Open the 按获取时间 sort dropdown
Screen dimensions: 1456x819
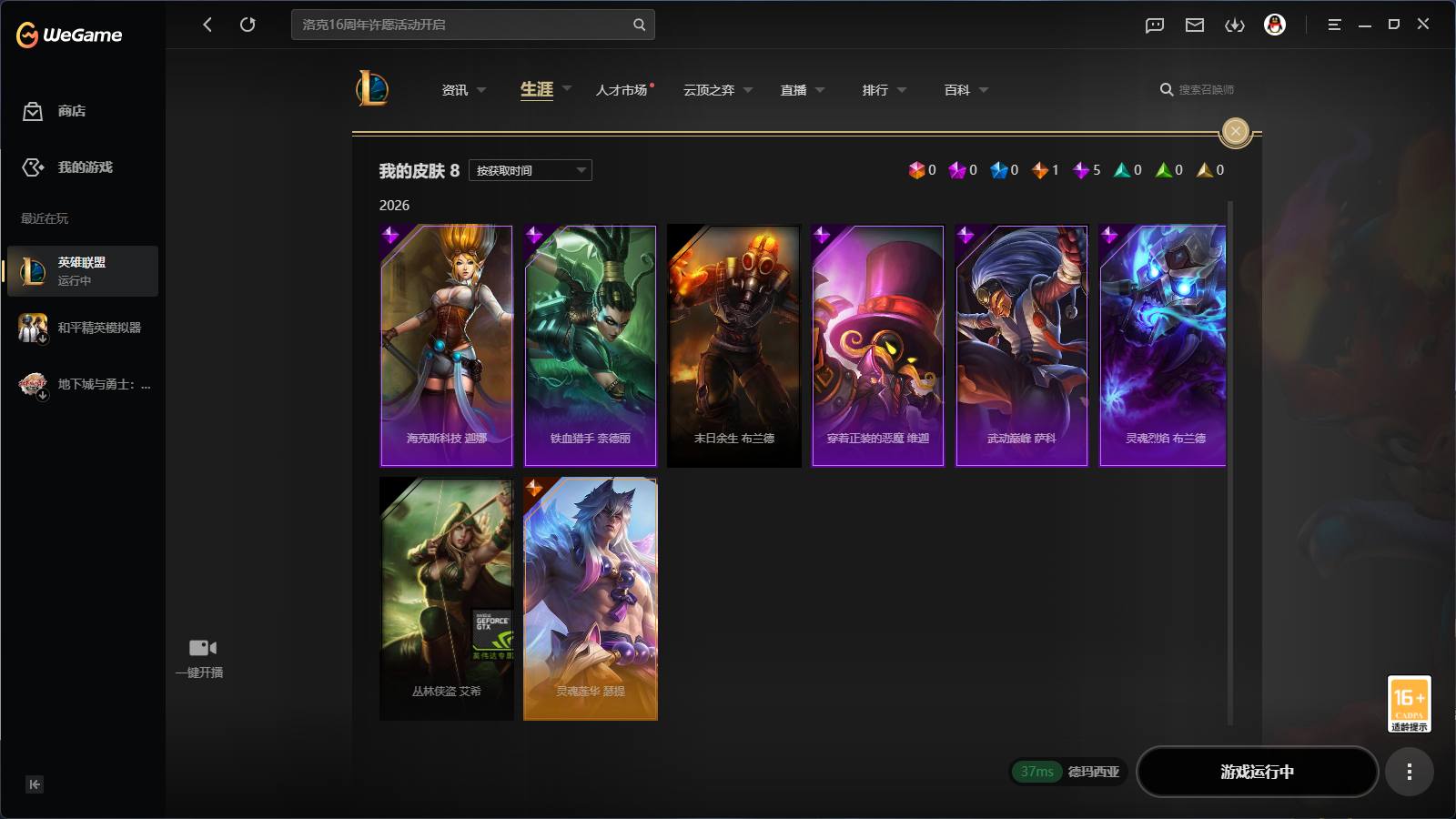coord(531,170)
